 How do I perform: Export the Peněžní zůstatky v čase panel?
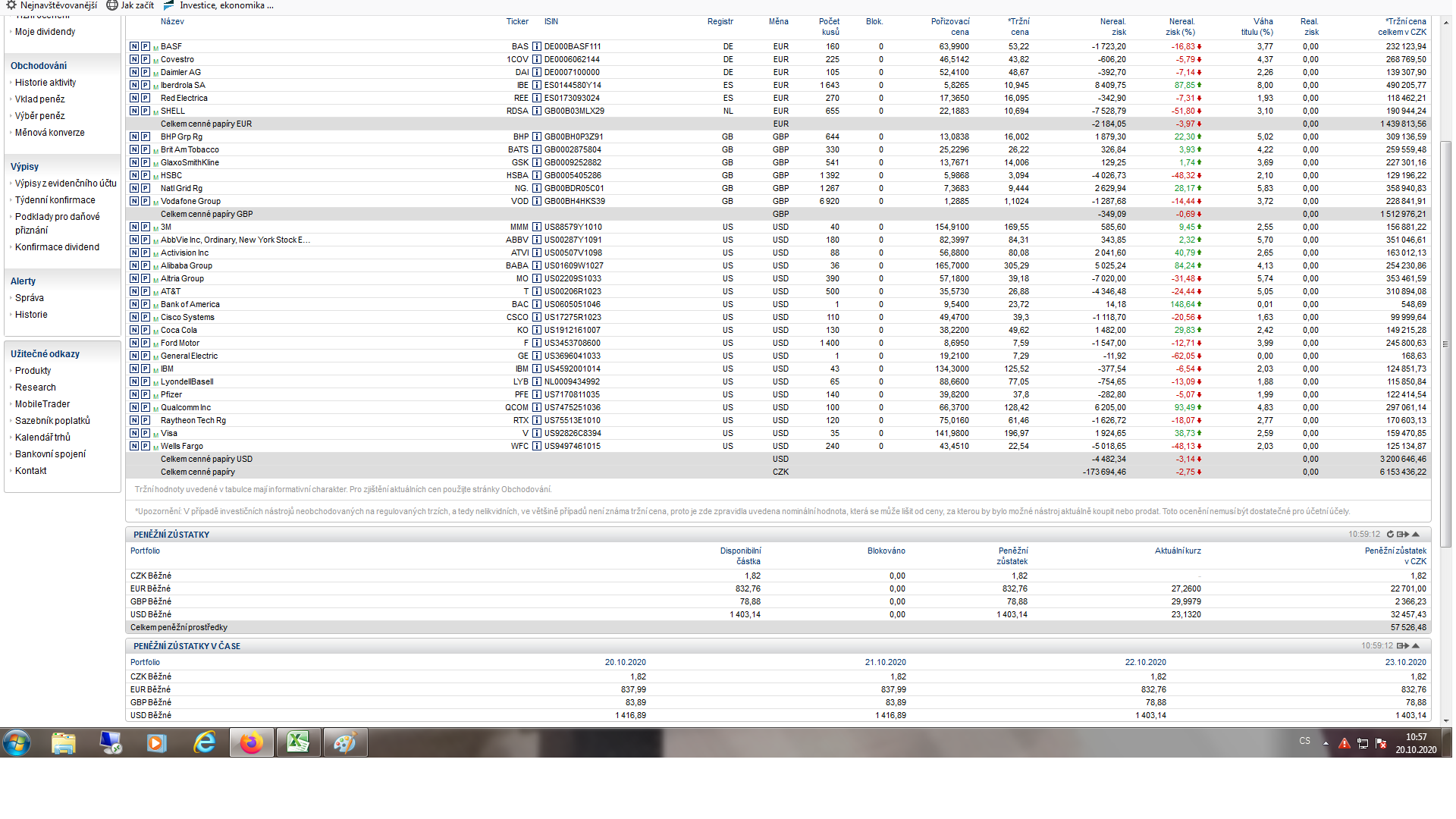[x=1402, y=646]
